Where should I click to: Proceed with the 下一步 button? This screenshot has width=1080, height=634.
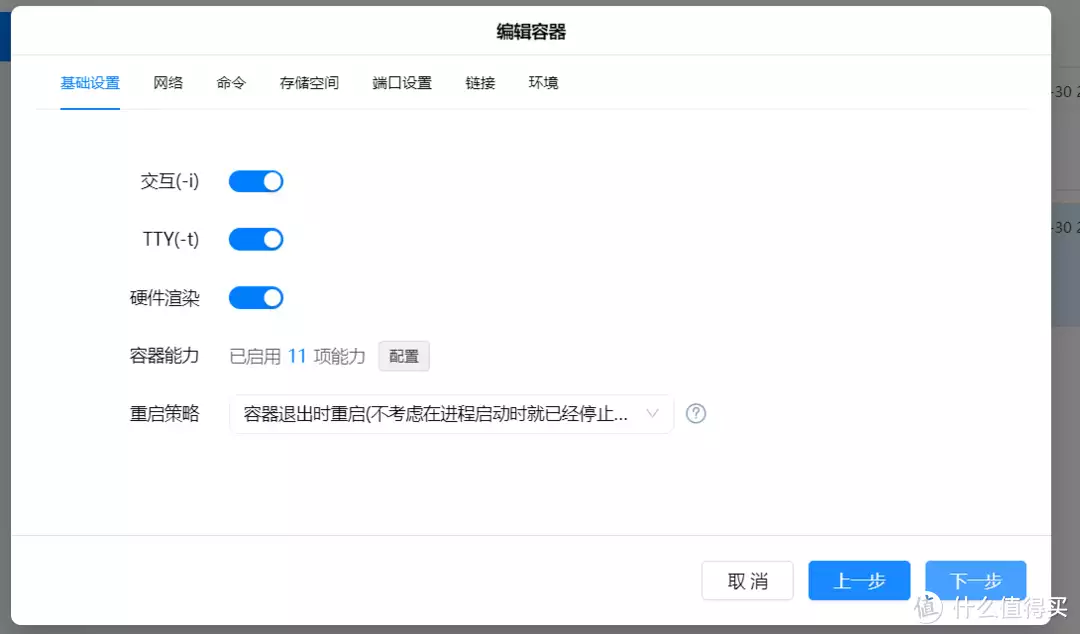click(975, 581)
